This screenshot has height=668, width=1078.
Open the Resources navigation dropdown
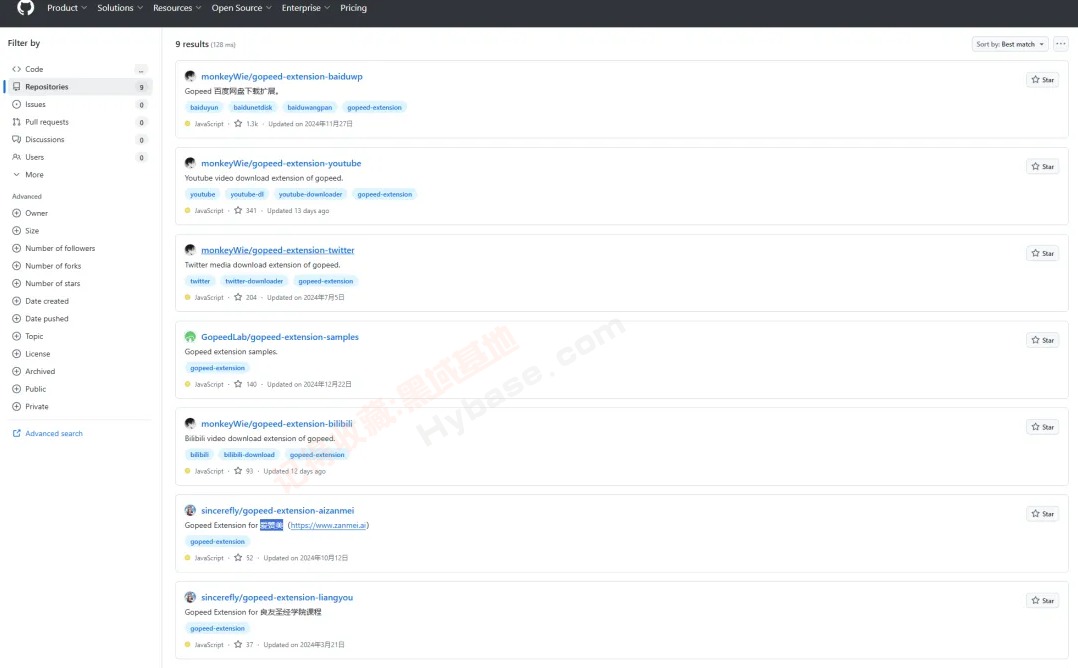point(177,8)
